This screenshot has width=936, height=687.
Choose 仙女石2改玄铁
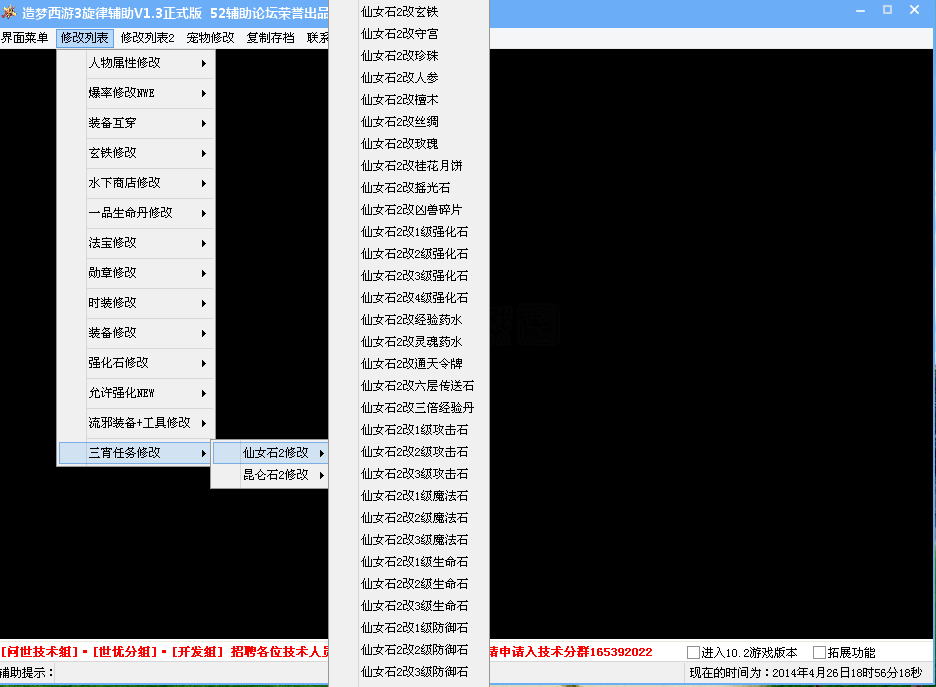point(409,12)
